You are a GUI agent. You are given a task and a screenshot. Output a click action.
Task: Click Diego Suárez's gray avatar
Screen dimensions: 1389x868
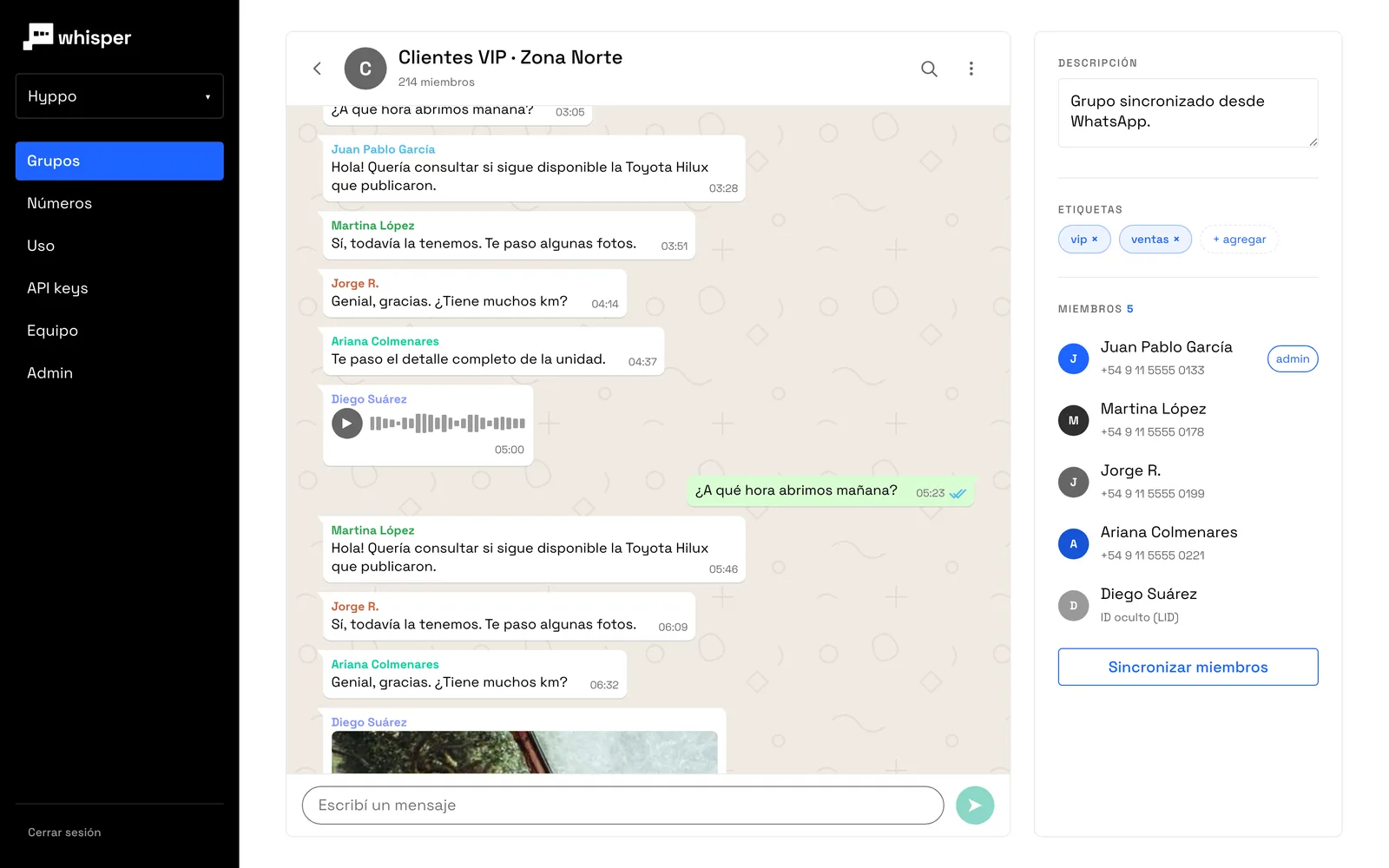click(x=1073, y=605)
